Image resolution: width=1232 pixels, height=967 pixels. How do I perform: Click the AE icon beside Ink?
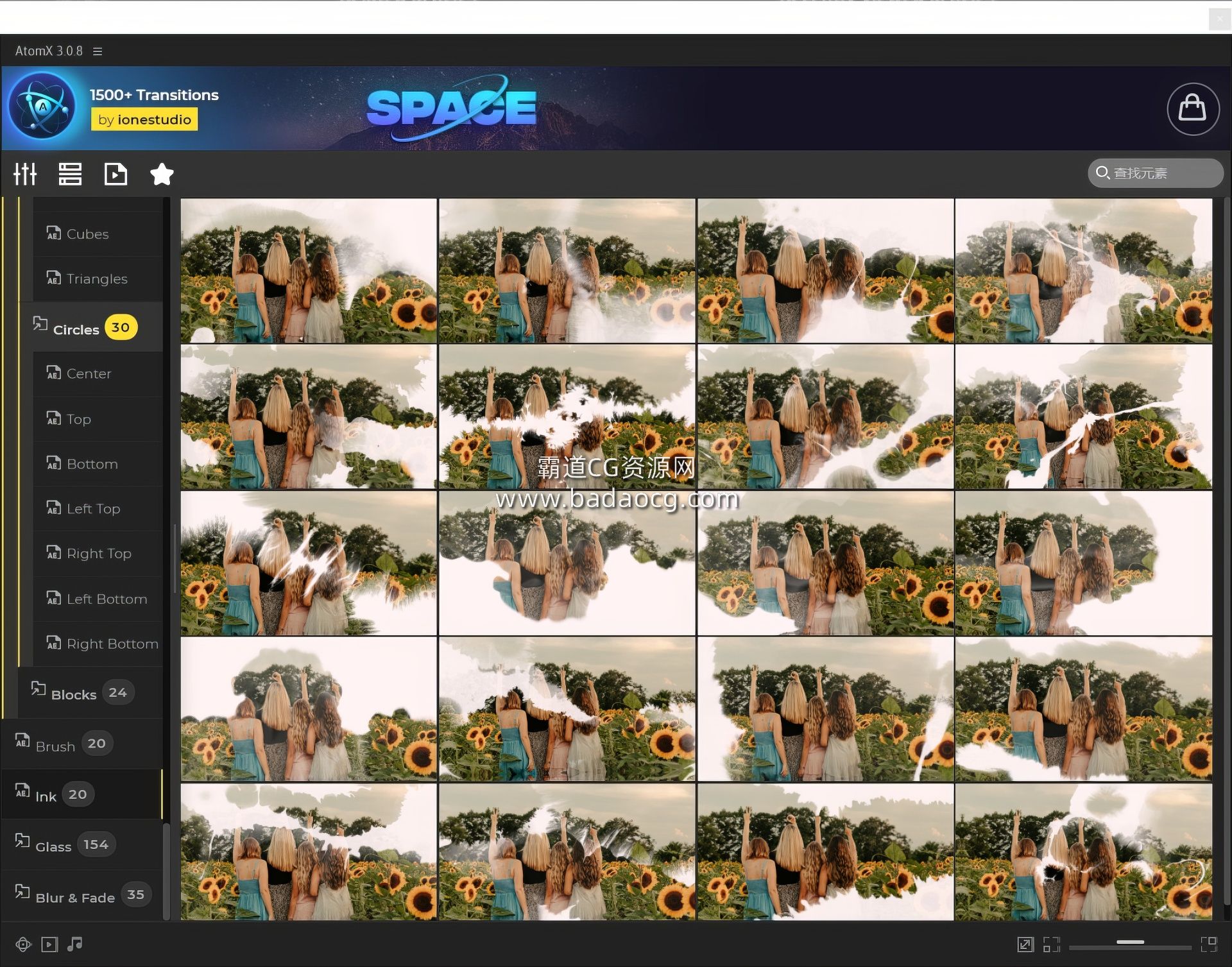pyautogui.click(x=22, y=791)
